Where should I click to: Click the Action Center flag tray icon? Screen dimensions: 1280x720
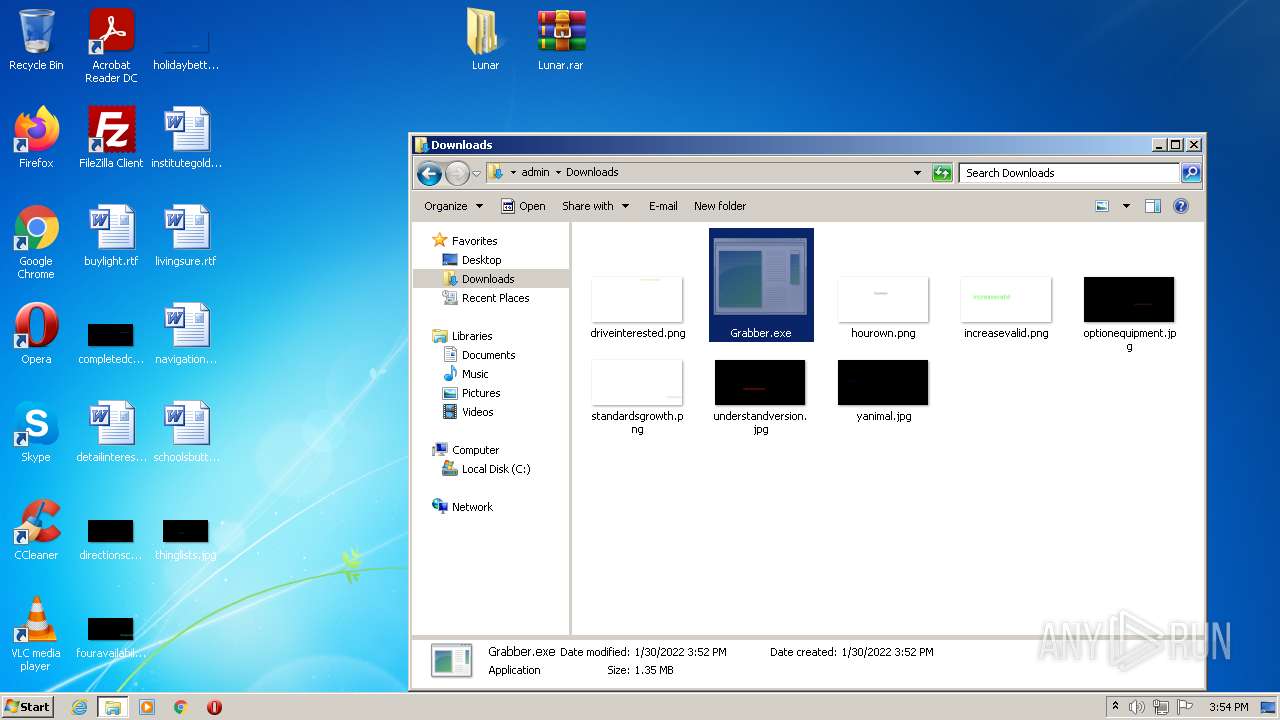point(1184,707)
